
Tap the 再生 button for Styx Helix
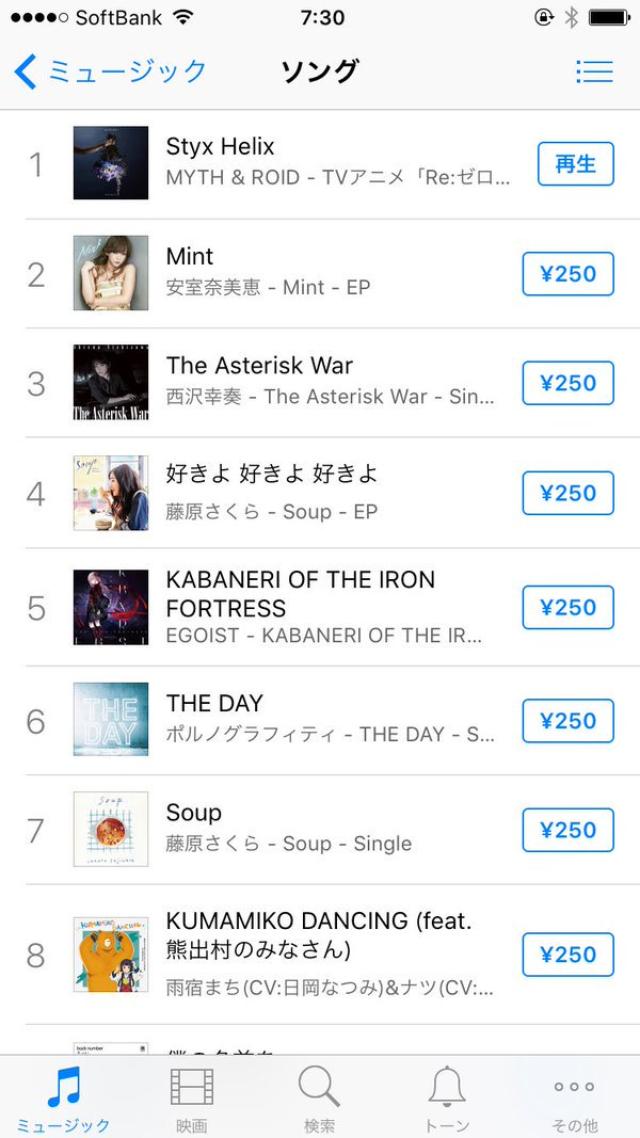(575, 164)
